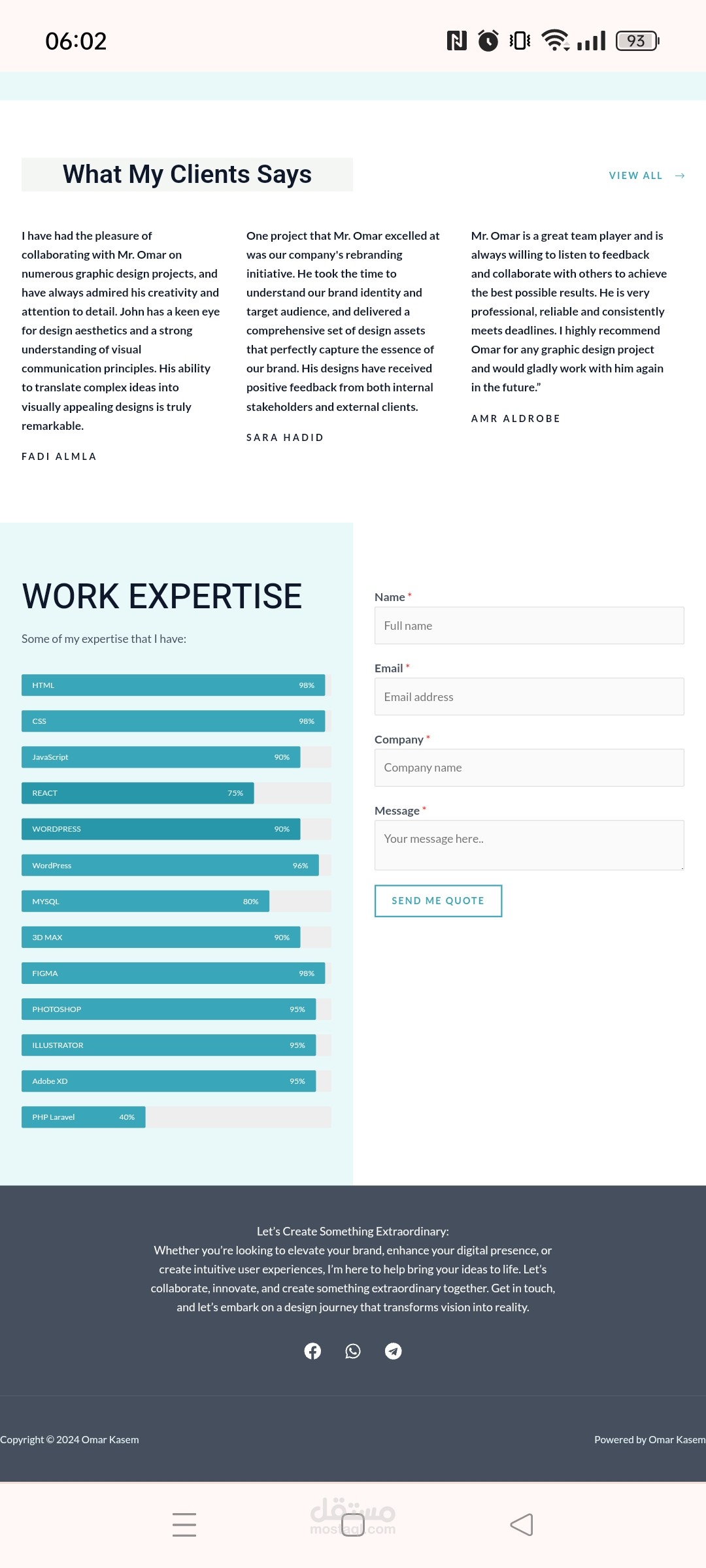Click the message text area
This screenshot has height=1568, width=706.
tap(529, 845)
